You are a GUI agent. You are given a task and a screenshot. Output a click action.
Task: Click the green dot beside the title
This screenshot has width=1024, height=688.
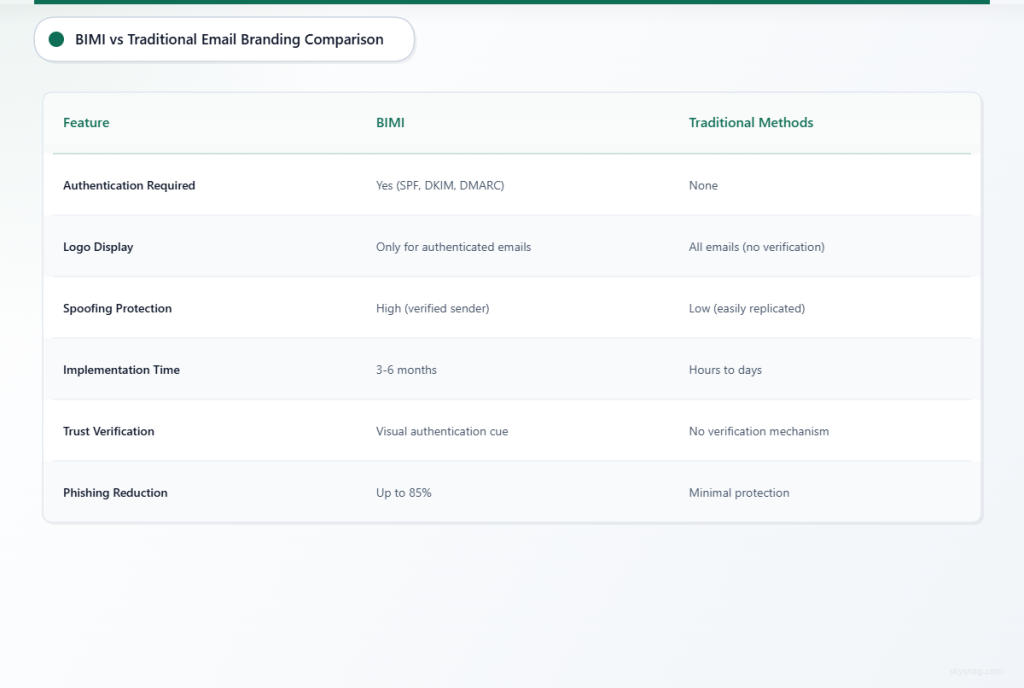pos(56,39)
